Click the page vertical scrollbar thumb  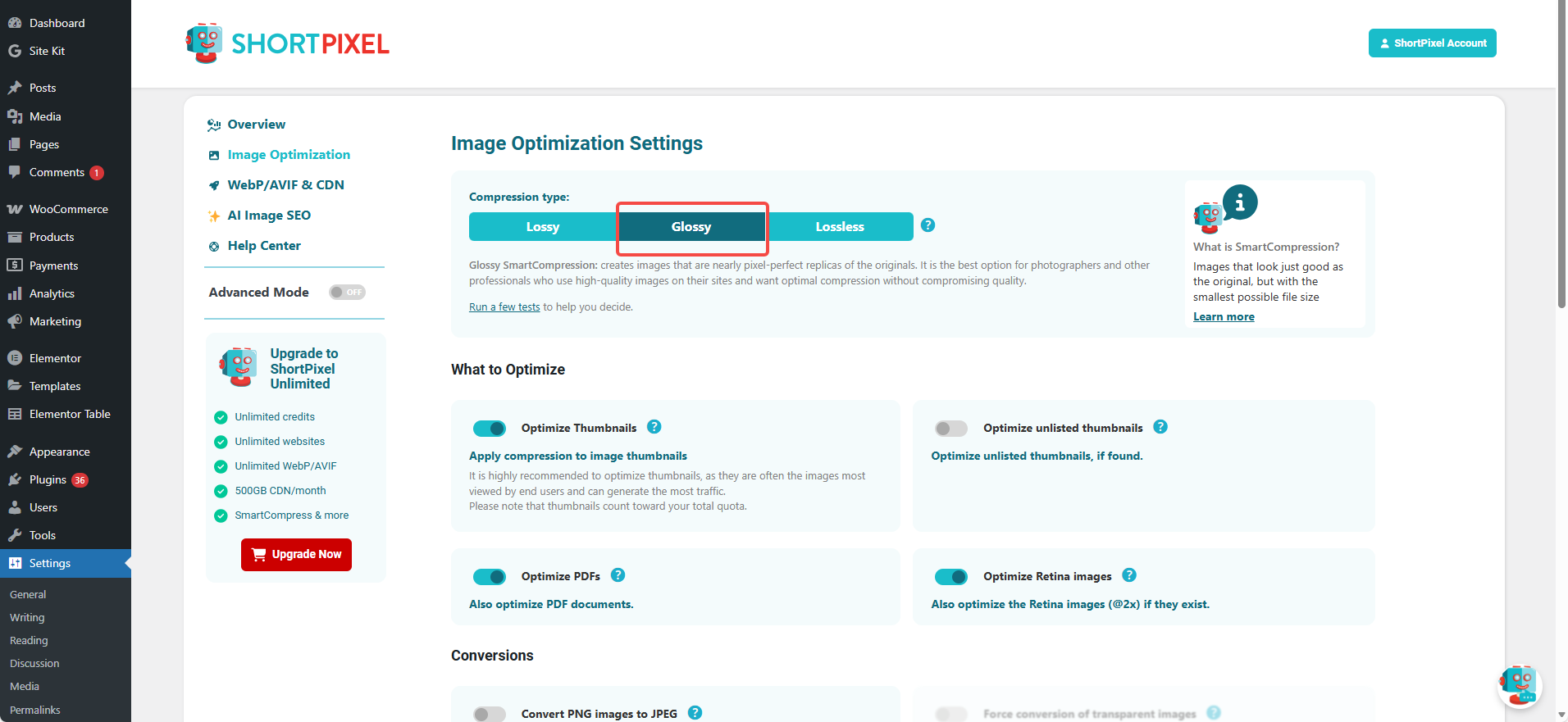click(1561, 156)
